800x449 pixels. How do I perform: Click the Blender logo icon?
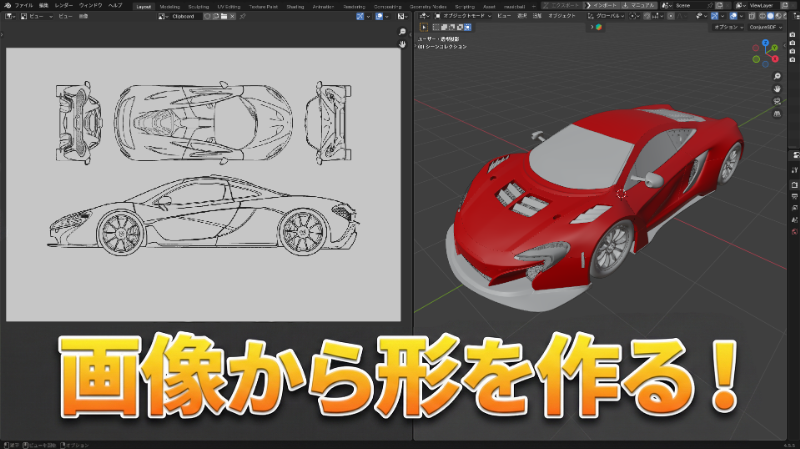(7, 5)
